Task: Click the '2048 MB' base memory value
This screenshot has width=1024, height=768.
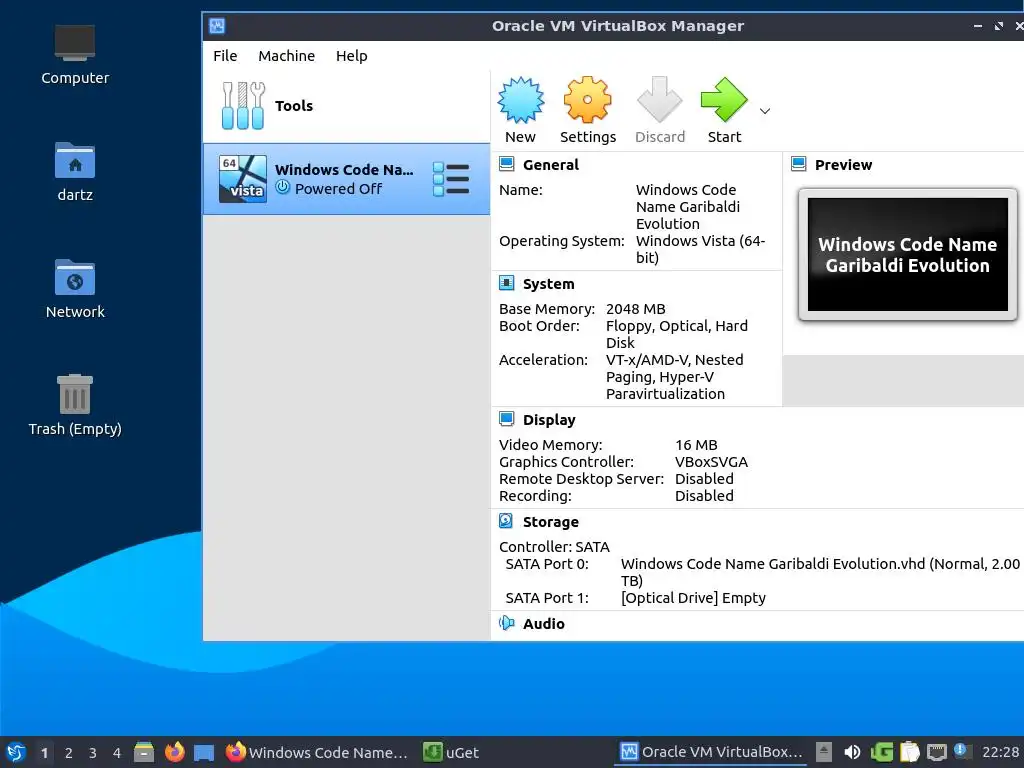Action: tap(635, 309)
